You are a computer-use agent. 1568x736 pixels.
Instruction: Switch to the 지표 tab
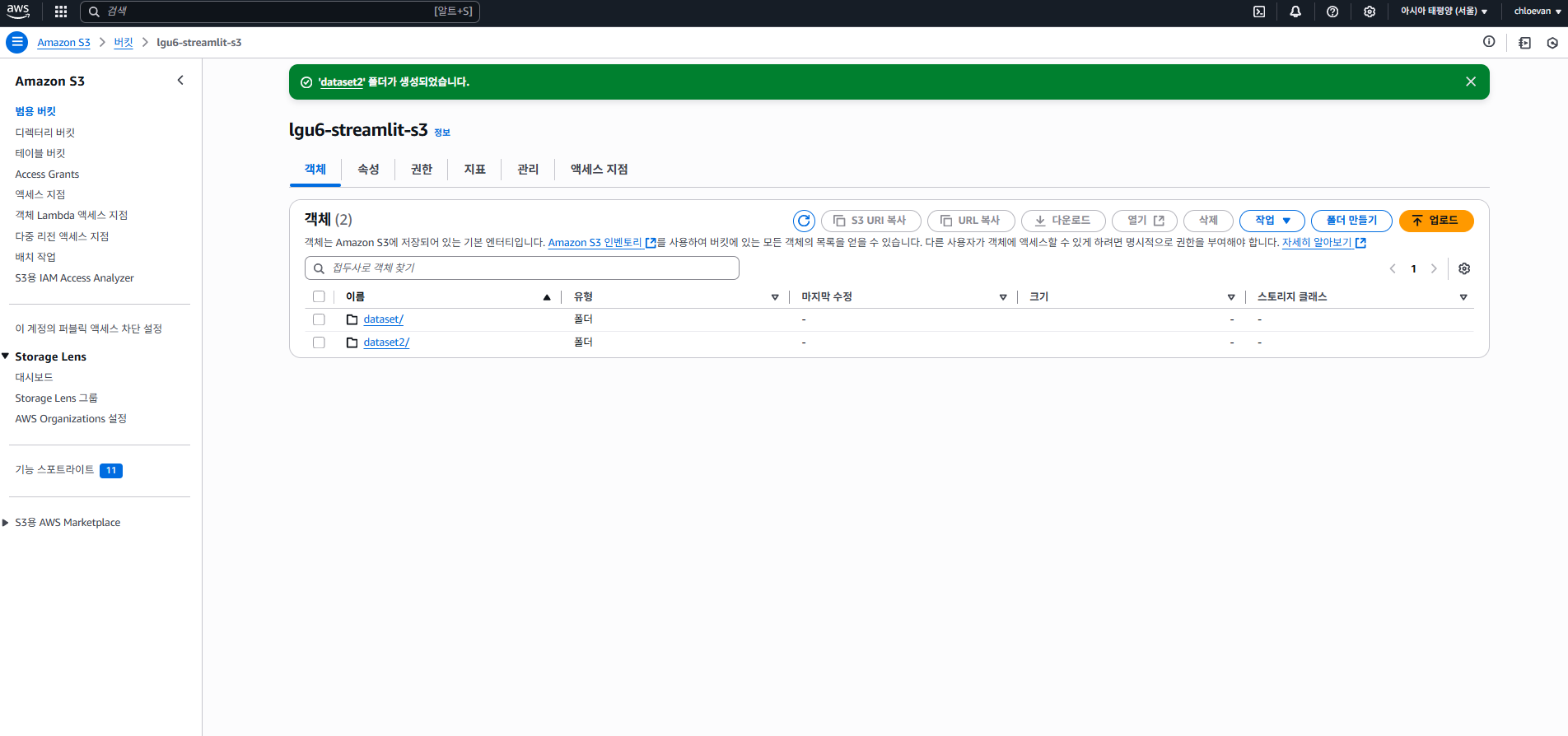coord(475,170)
